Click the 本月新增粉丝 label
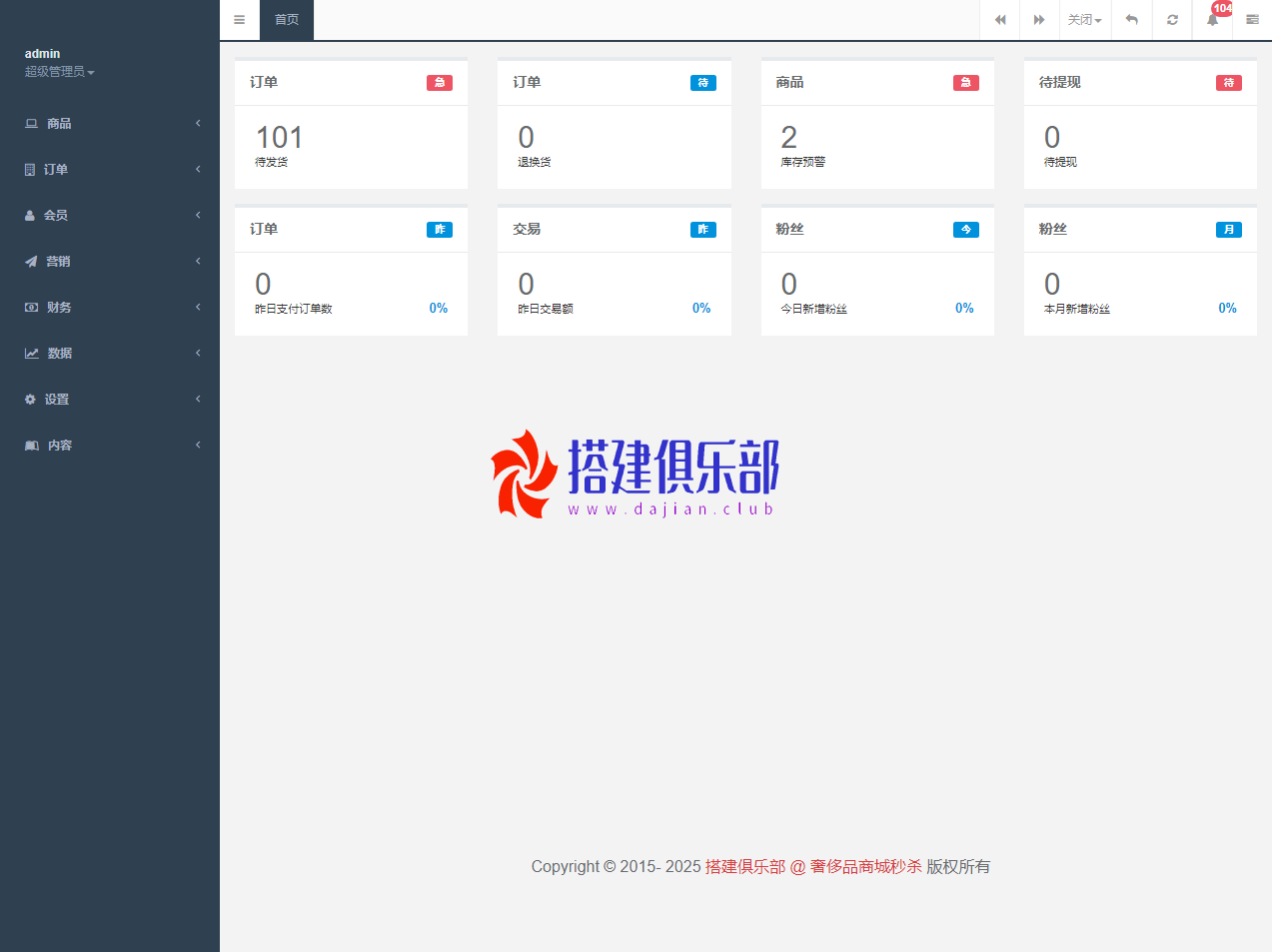The width and height of the screenshot is (1272, 952). coord(1077,309)
